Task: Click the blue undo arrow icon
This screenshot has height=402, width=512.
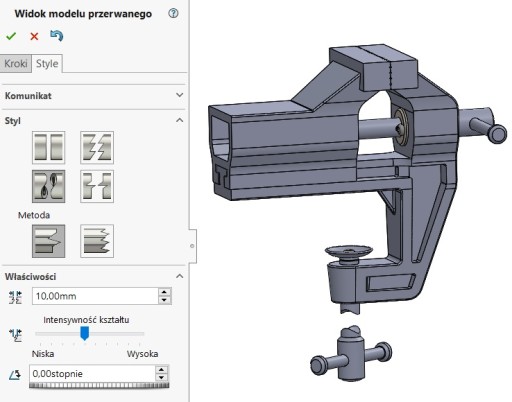Action: [x=57, y=35]
